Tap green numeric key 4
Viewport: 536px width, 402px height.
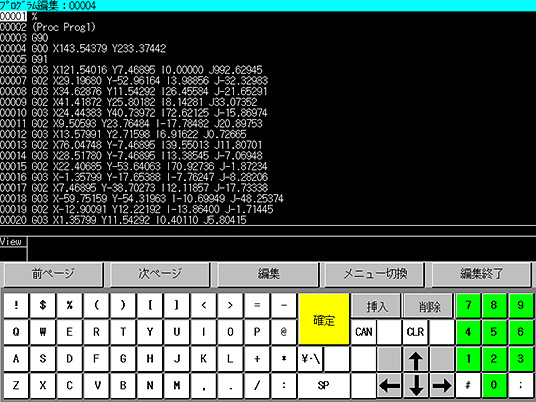pyautogui.click(x=468, y=332)
